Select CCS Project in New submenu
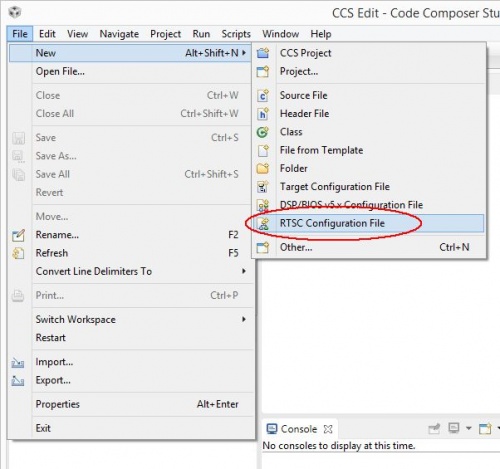Screen dimensions: 500x469 click(x=369, y=53)
